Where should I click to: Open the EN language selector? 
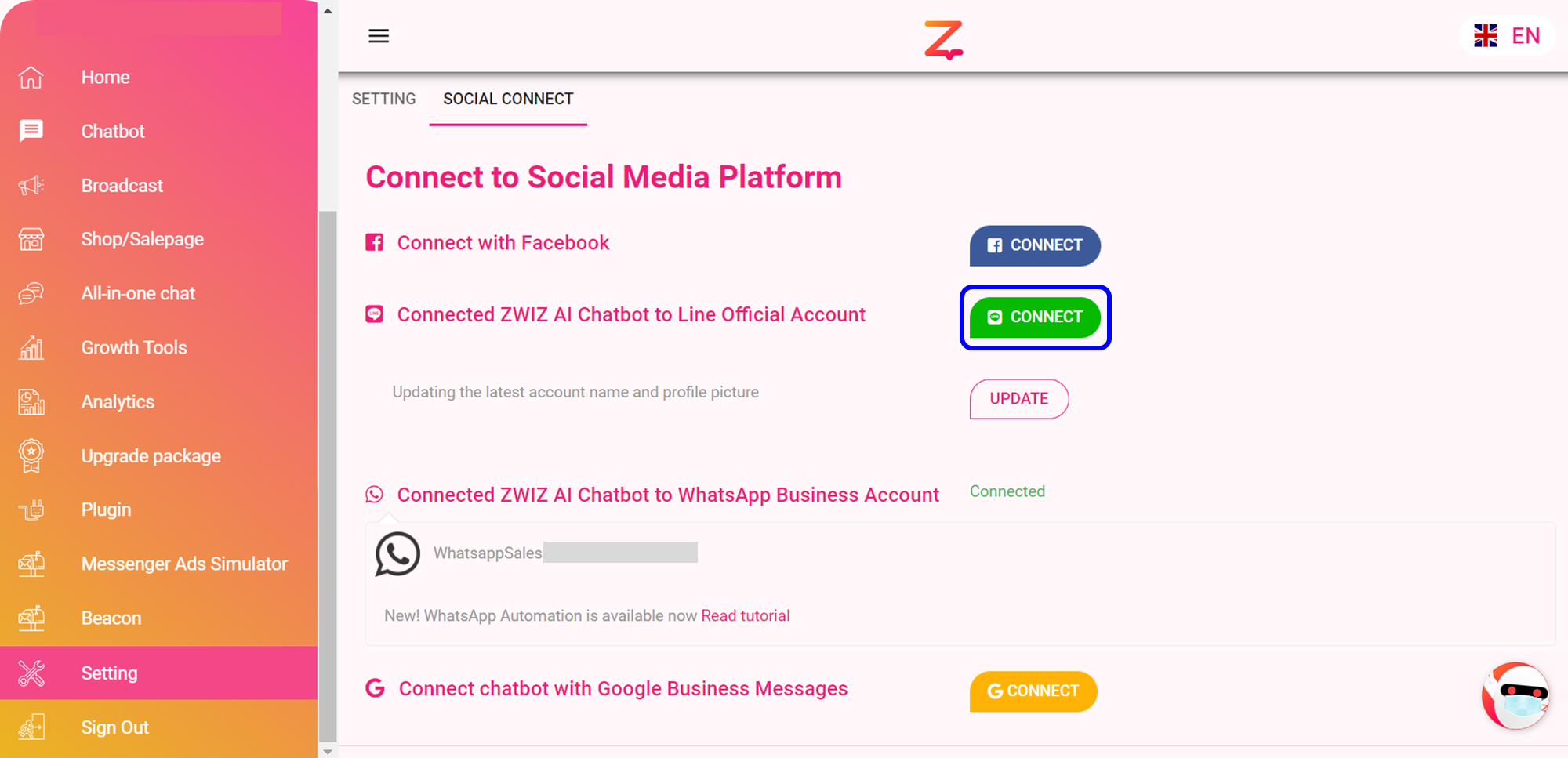[1507, 35]
